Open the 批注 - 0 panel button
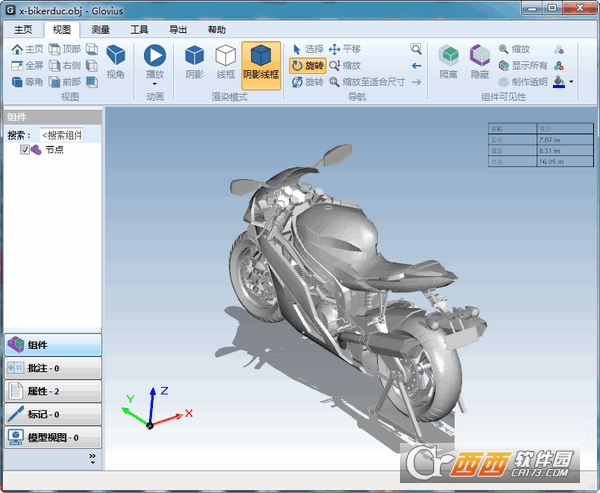The height and width of the screenshot is (493, 600). 53,368
